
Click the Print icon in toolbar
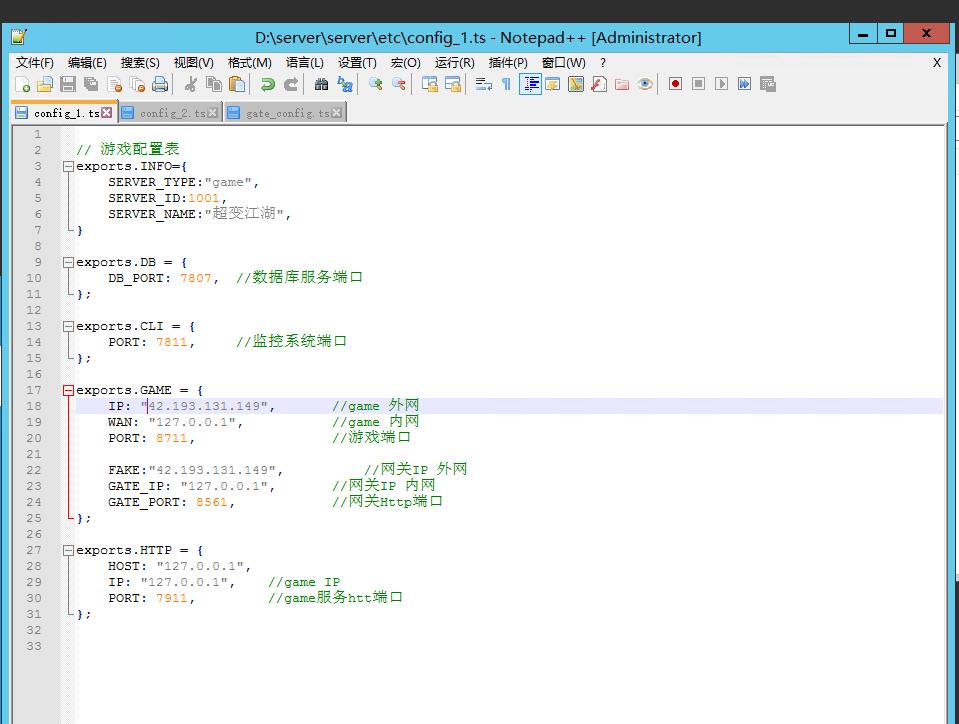click(159, 85)
